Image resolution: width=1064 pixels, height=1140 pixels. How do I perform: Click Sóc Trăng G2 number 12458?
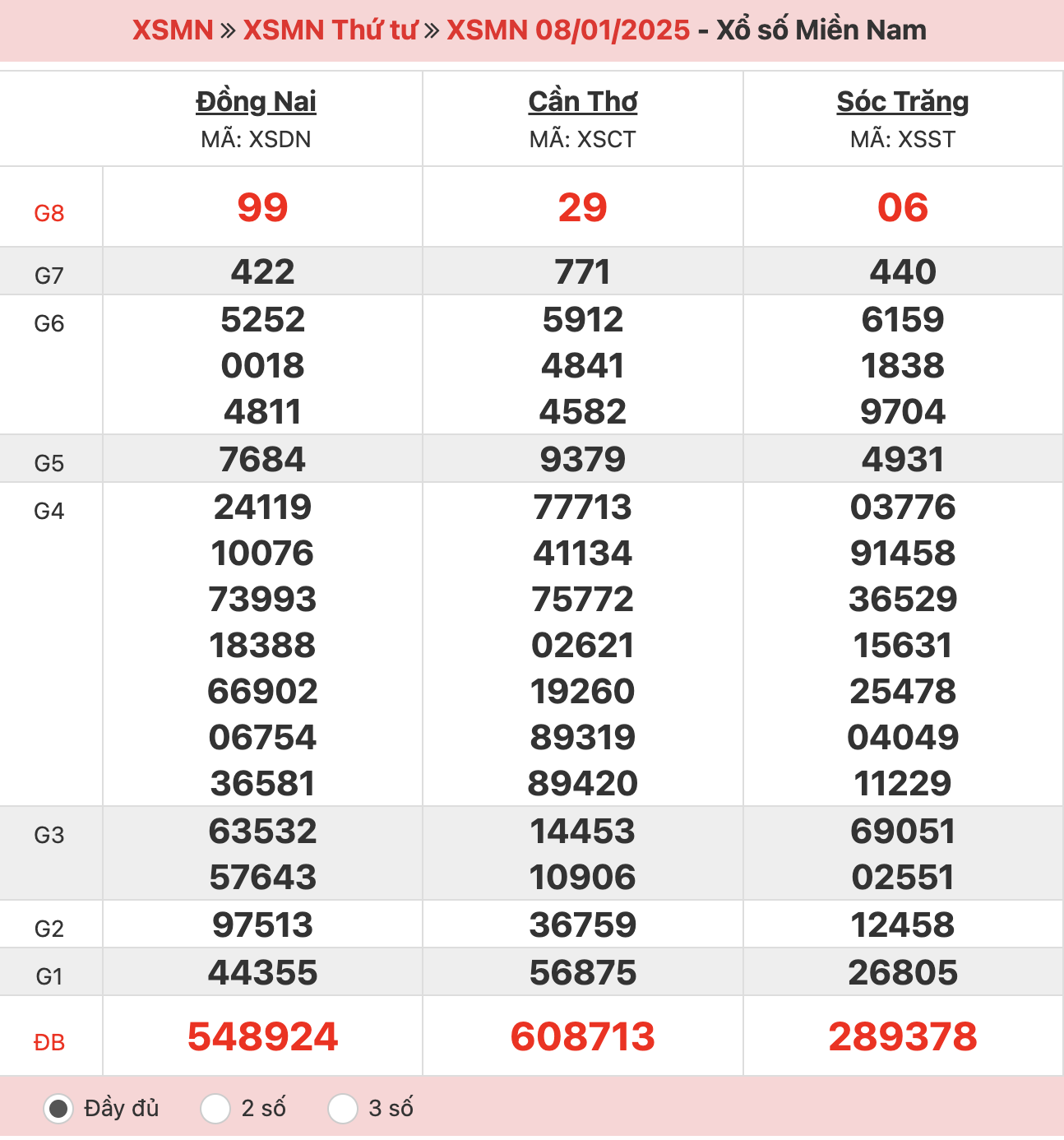click(903, 925)
